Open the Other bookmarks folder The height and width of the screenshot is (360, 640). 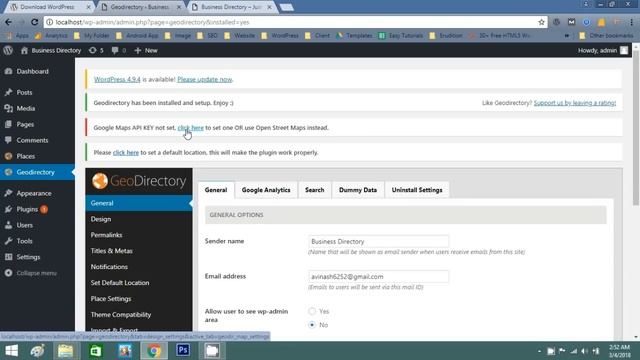(x=606, y=36)
